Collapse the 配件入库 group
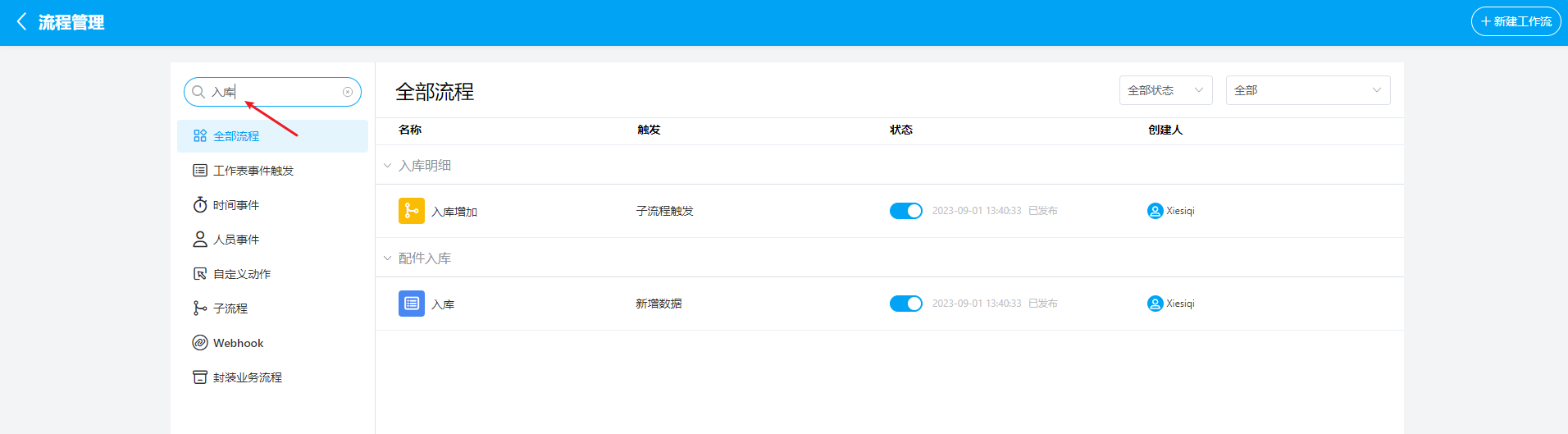Image resolution: width=1568 pixels, height=434 pixels. 388,258
